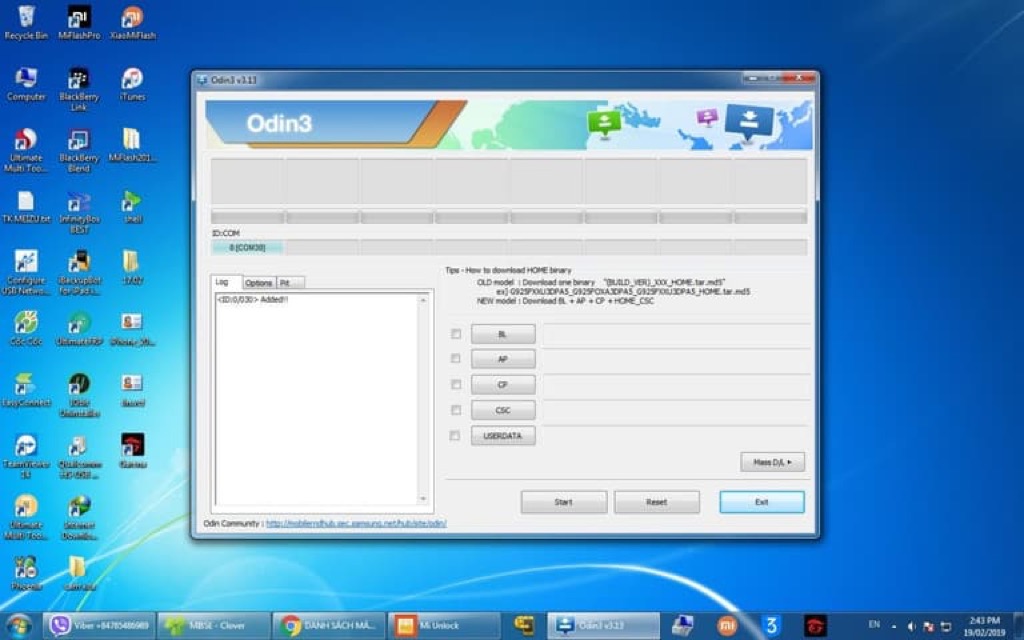
Task: Click the USERDATA file button
Action: pos(503,436)
